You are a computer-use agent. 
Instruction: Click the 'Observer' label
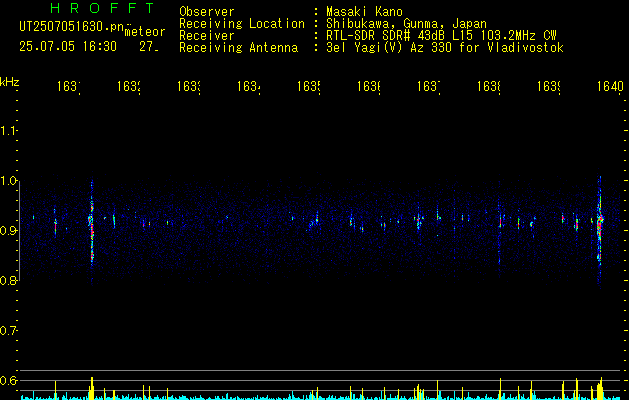point(207,11)
